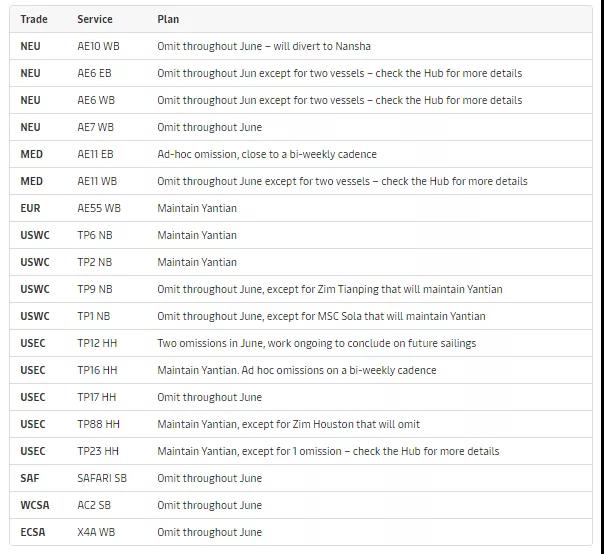Click the plan mentioning MSC Sola
The width and height of the screenshot is (604, 554).
click(x=321, y=316)
